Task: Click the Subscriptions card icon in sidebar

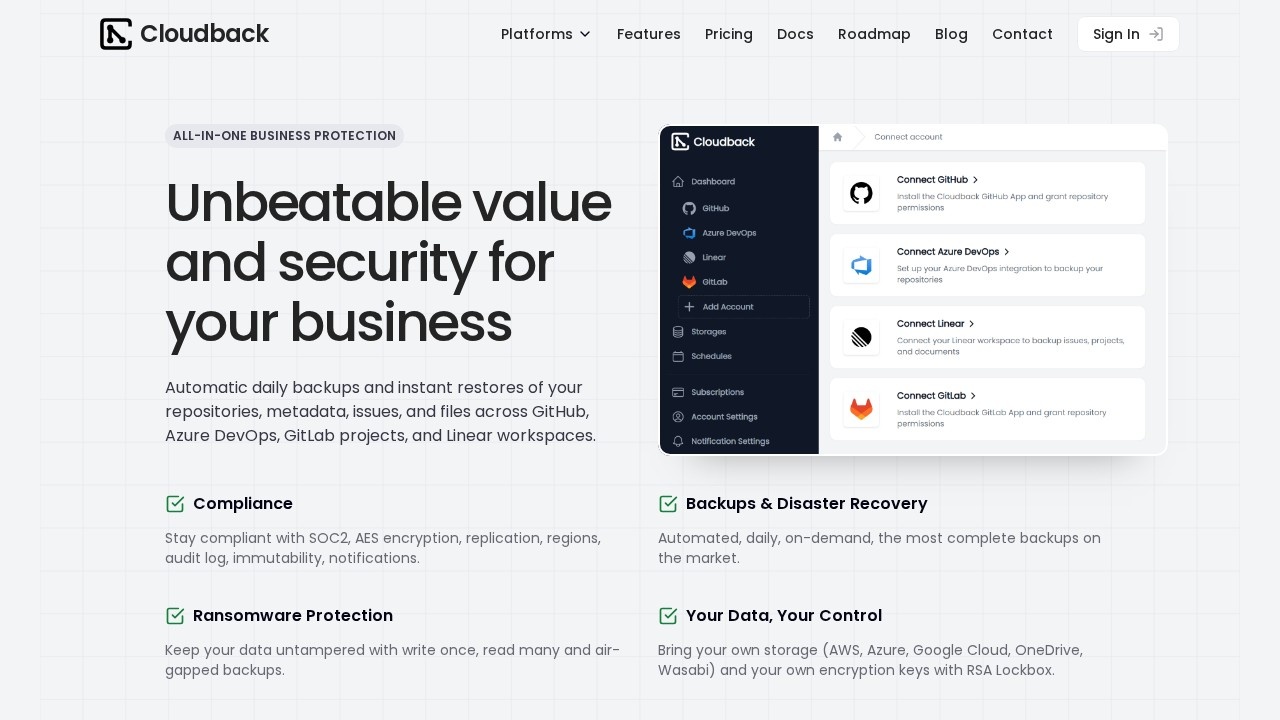Action: [x=678, y=392]
